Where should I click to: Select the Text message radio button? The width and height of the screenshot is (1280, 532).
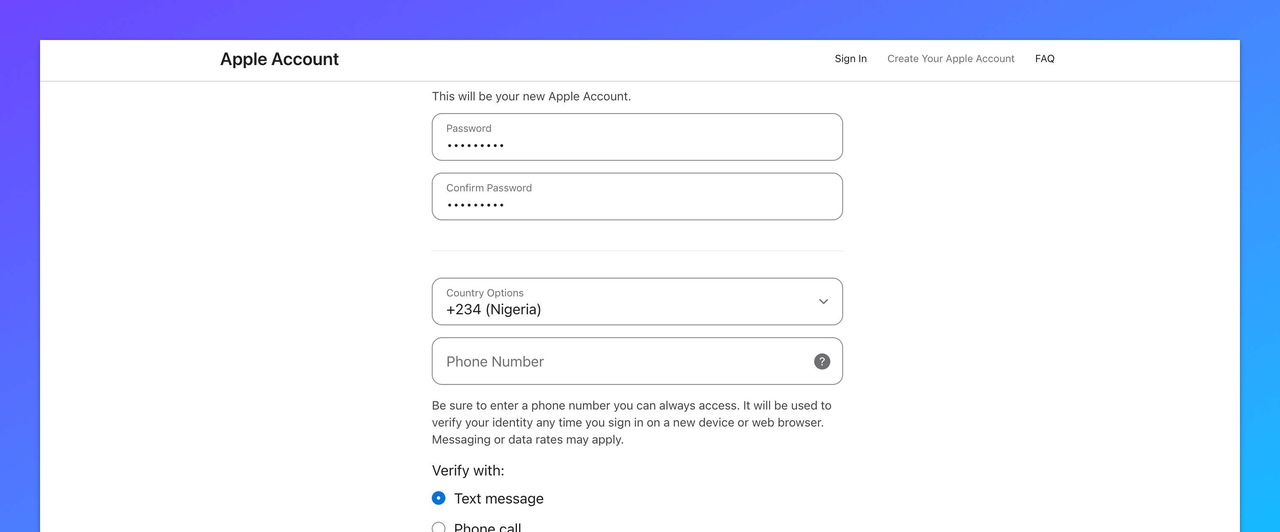coord(439,498)
